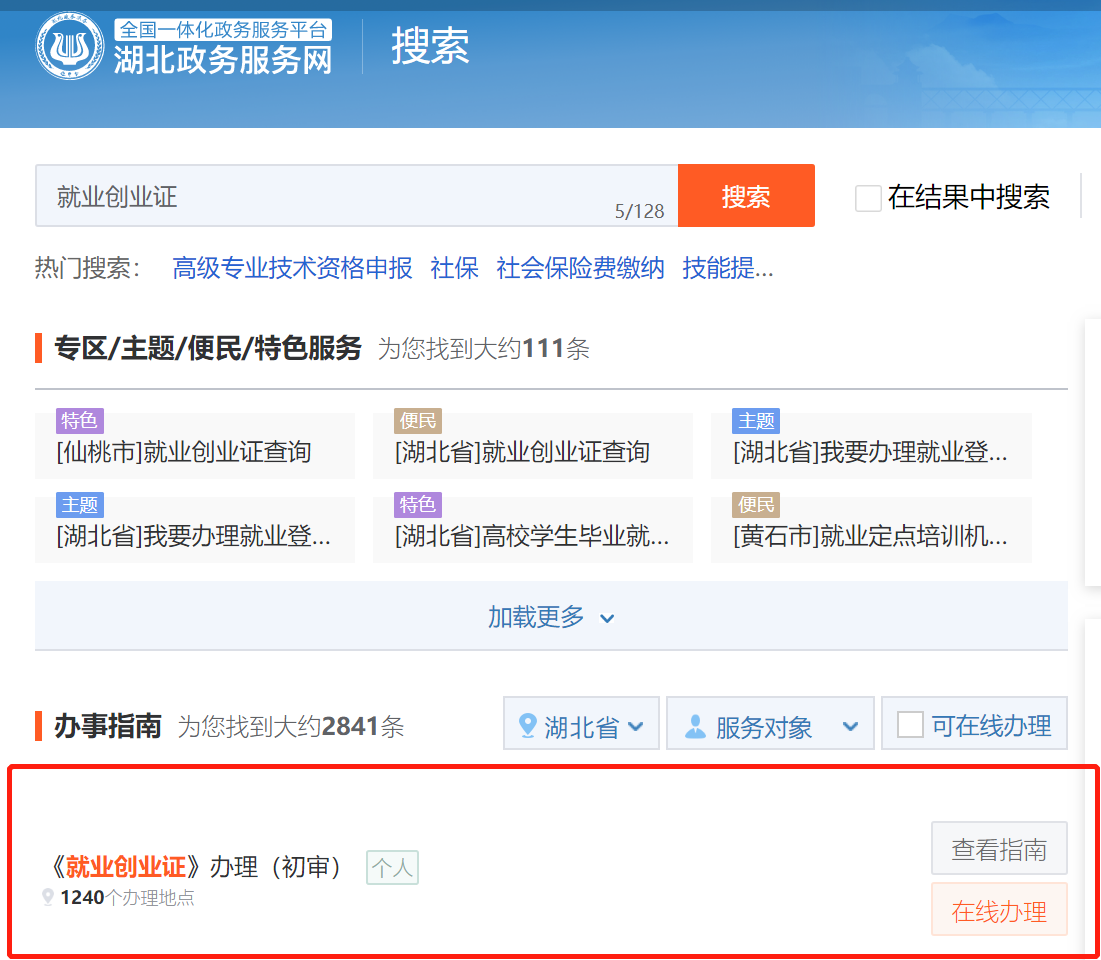Viewport: 1101px width, 960px height.
Task: Enable the 在结果中搜索 checkbox
Action: tap(867, 198)
